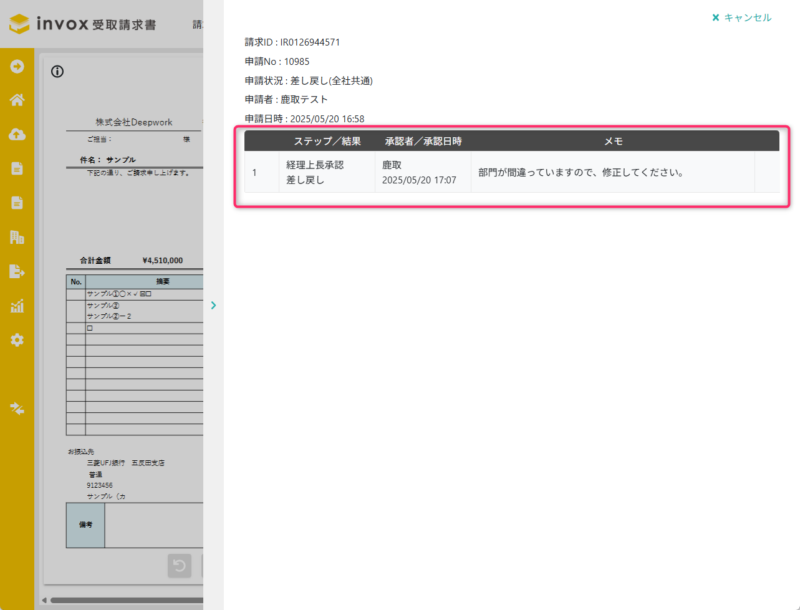Click the メモ column header
Screen dimensions: 800x610
pyautogui.click(x=613, y=141)
